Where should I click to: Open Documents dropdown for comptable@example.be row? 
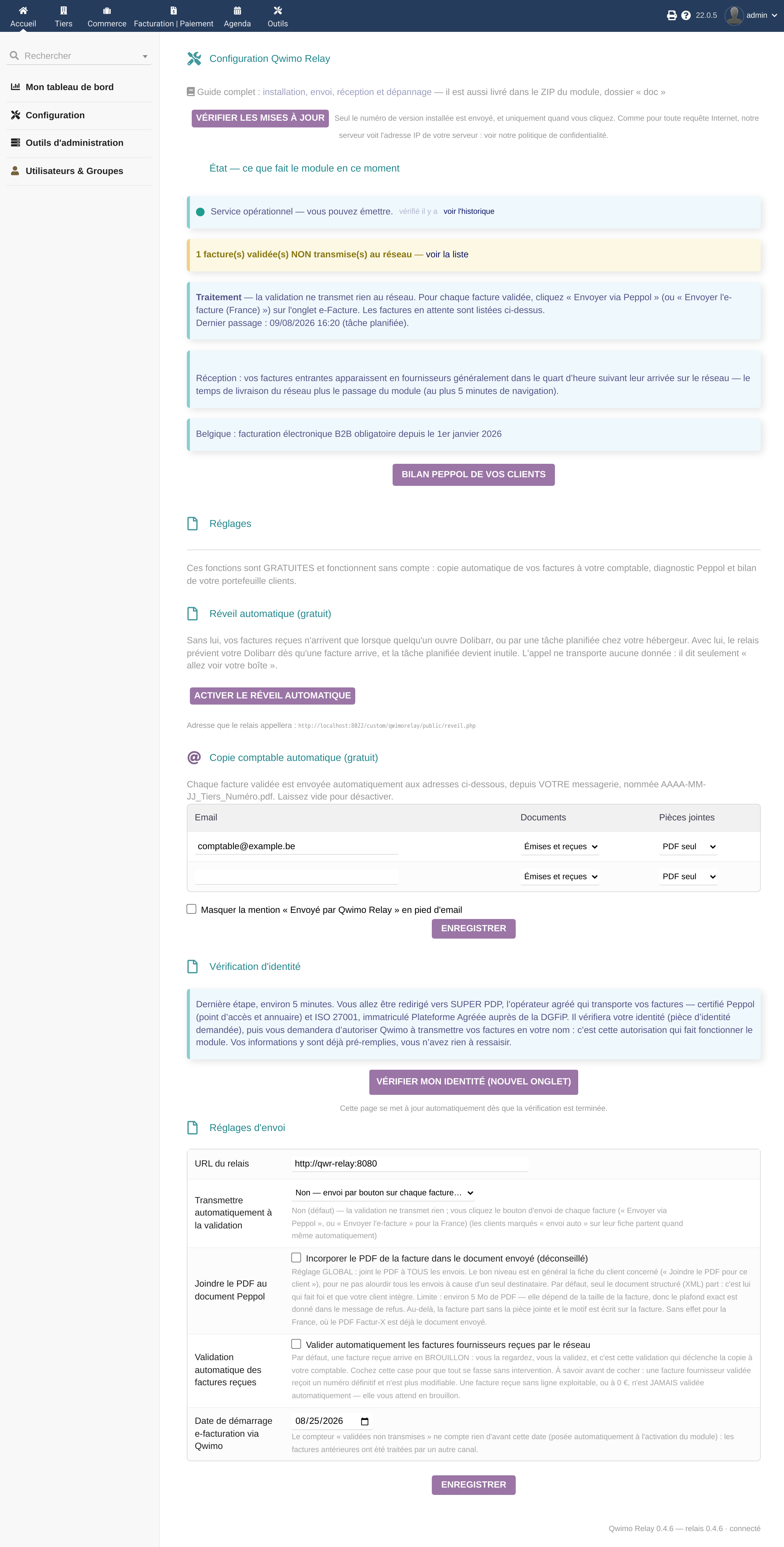pyautogui.click(x=561, y=846)
